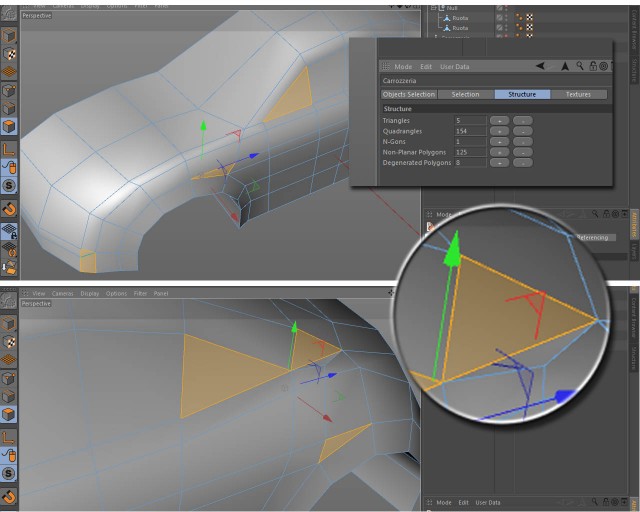Select Texture mode in lower viewport toolbar
The image size is (640, 512).
point(9,342)
